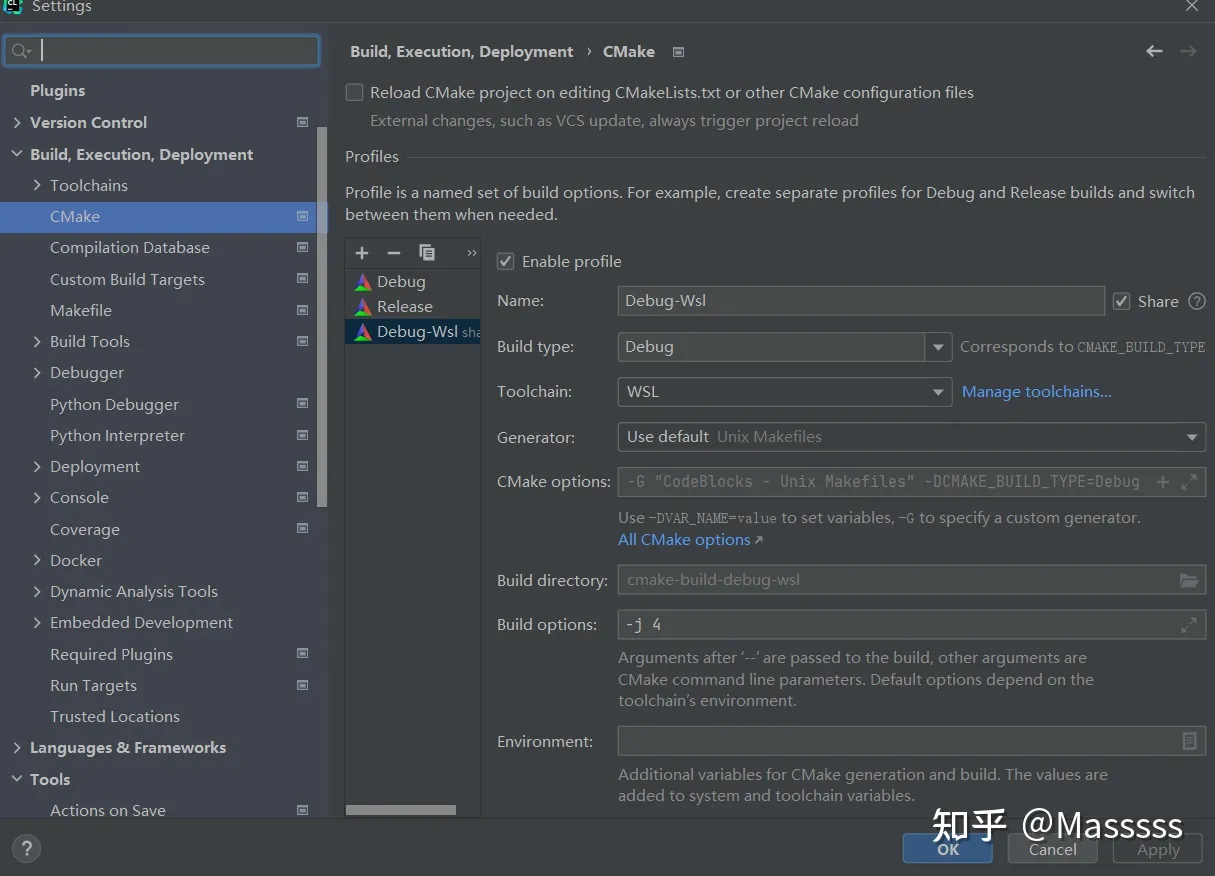Click the profile Name input field
The height and width of the screenshot is (876, 1215).
[x=861, y=301]
